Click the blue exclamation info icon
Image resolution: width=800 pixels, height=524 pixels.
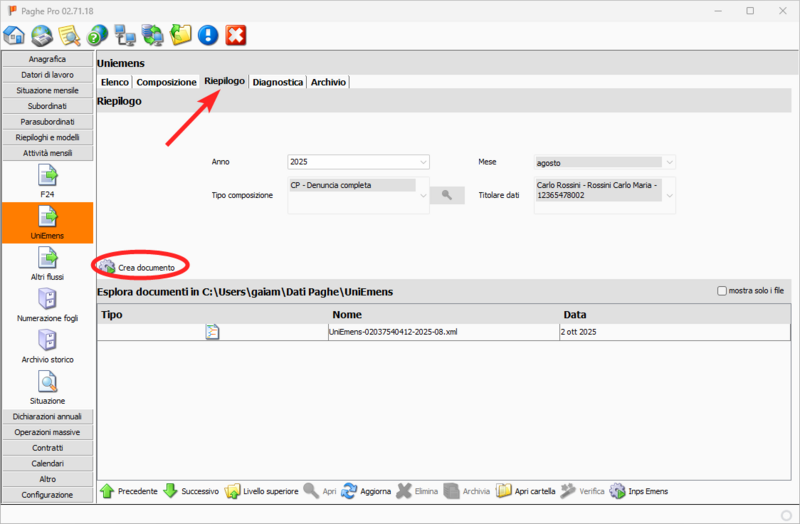pos(208,36)
